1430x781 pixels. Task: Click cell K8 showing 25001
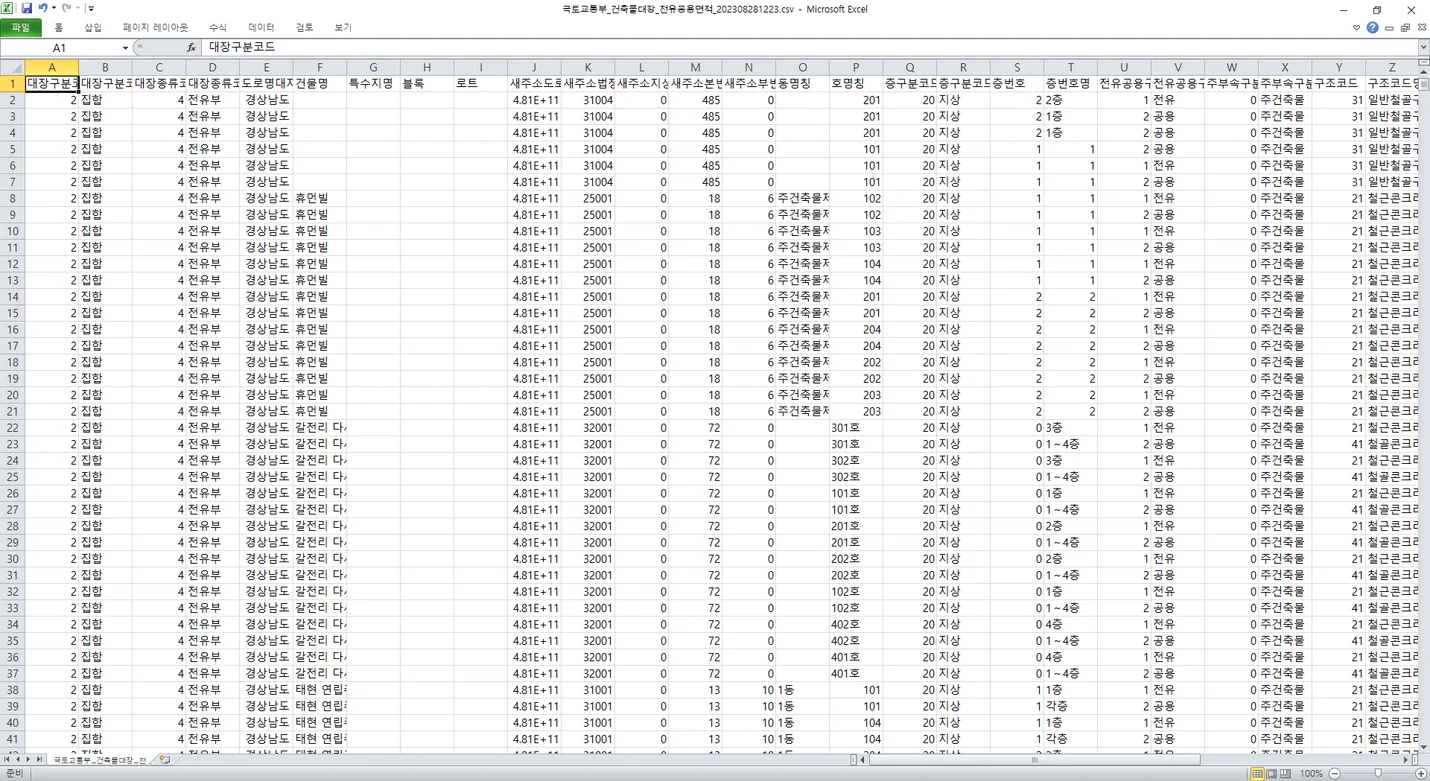tap(588, 198)
